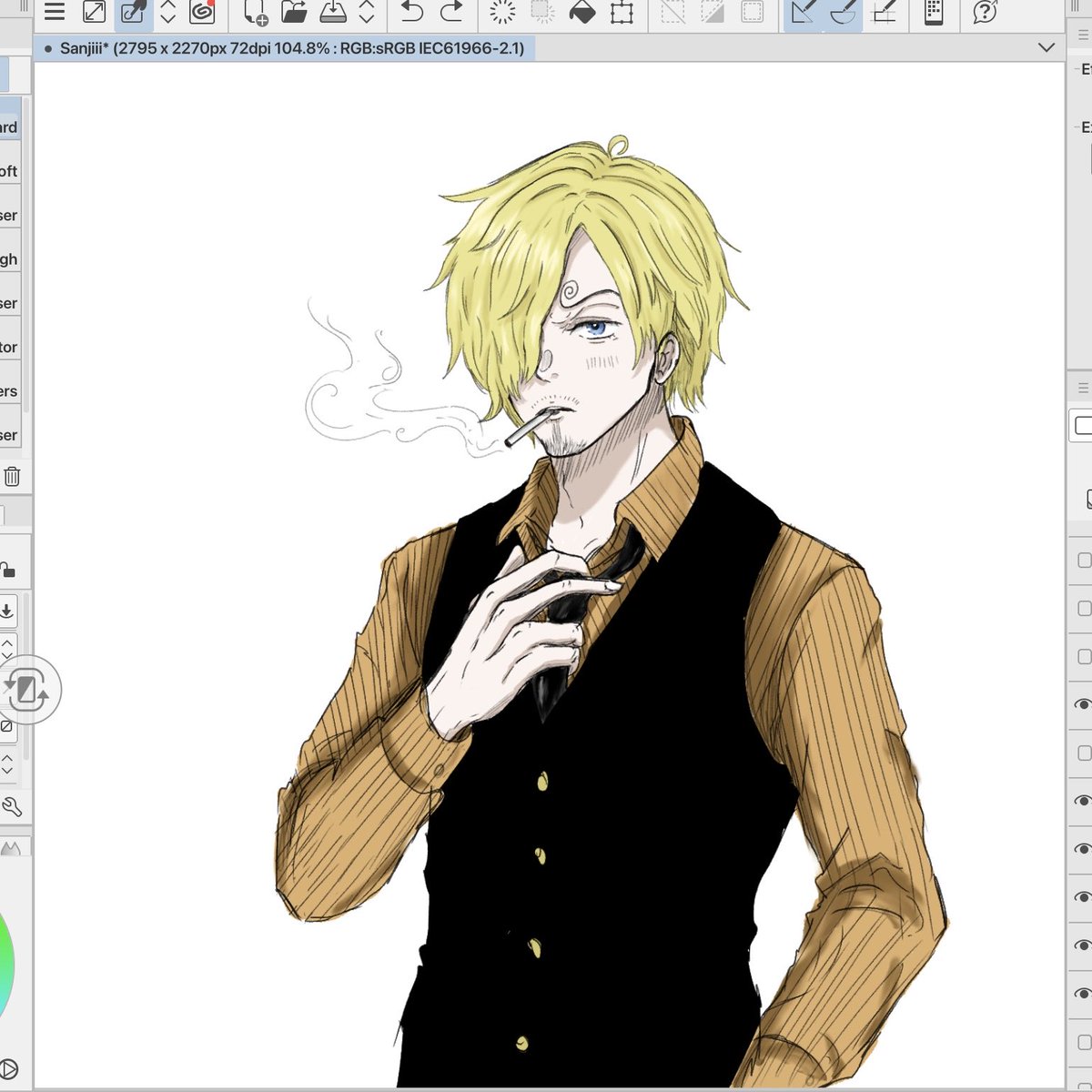Open the smartphone companion mode icon
1092x1092 pixels.
click(933, 12)
